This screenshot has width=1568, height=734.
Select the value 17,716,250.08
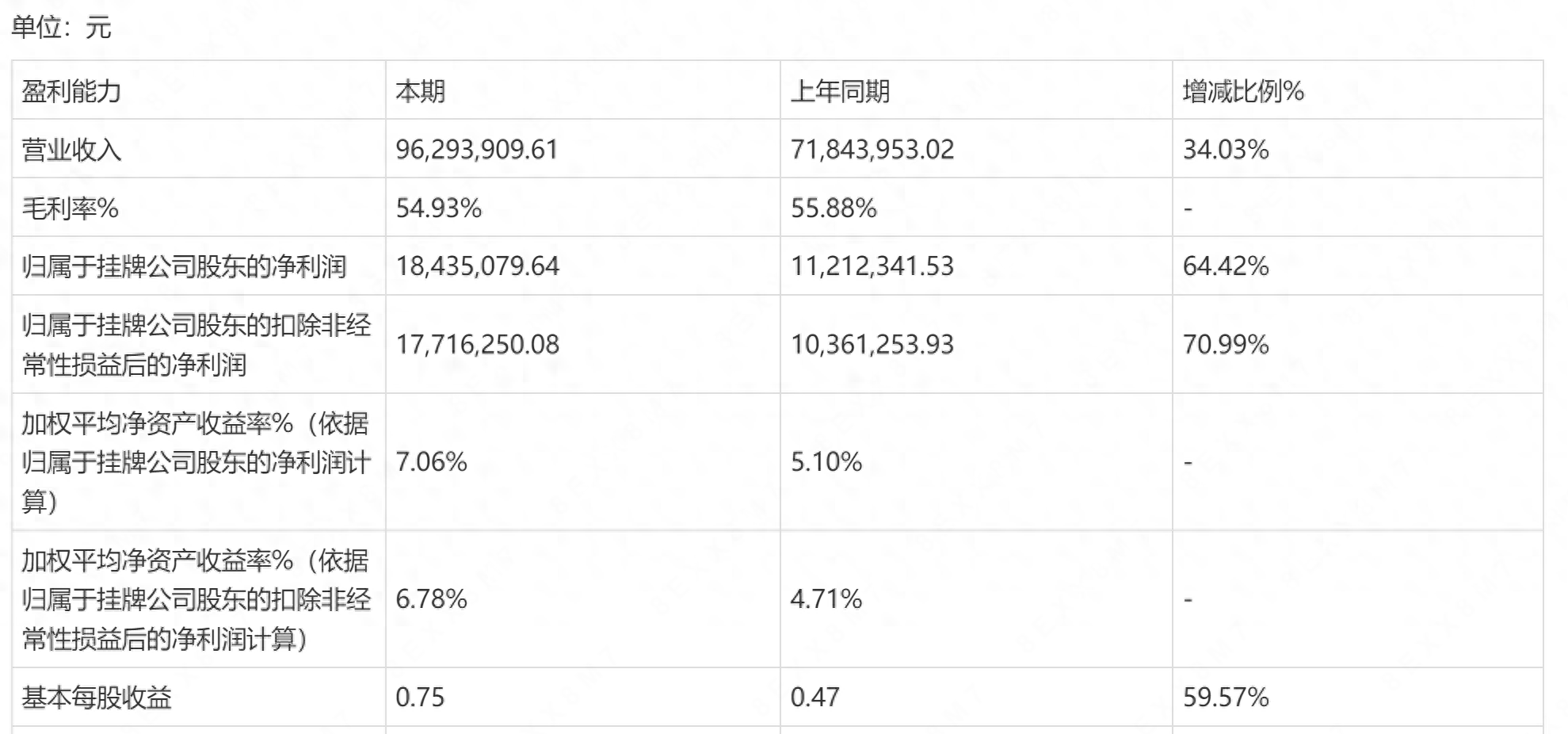pos(478,344)
